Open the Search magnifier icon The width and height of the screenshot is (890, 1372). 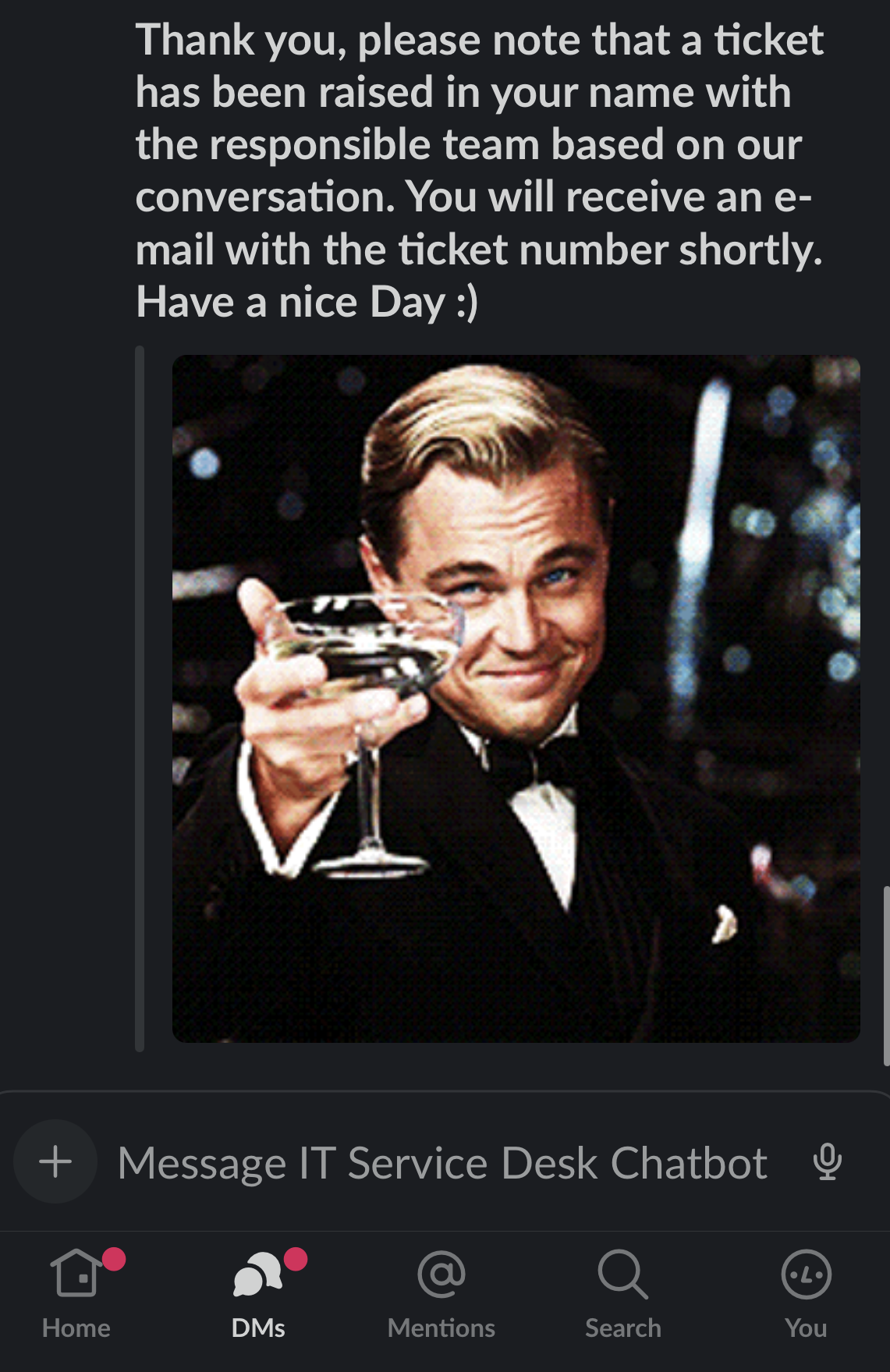tap(622, 1274)
